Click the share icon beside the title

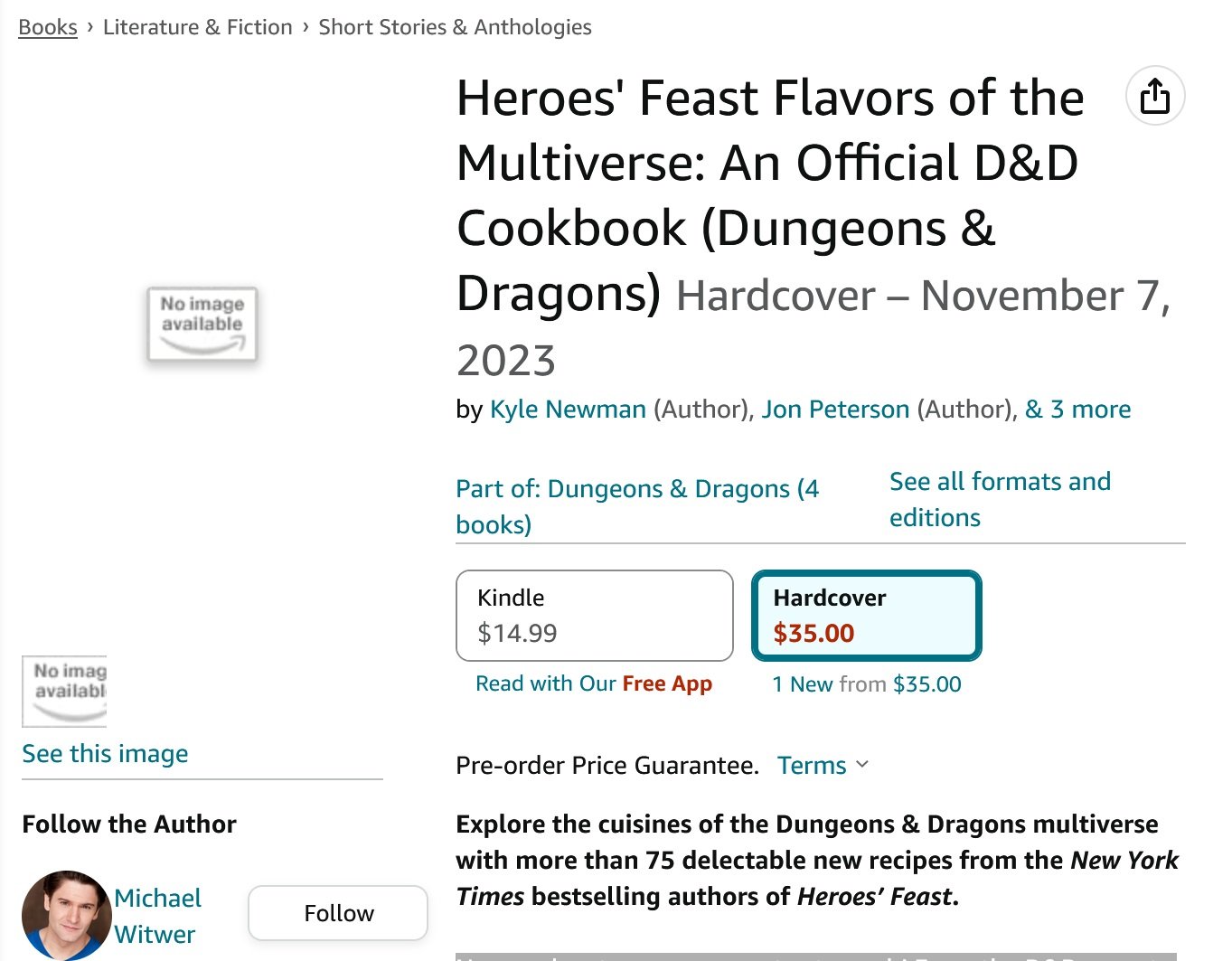(x=1154, y=96)
